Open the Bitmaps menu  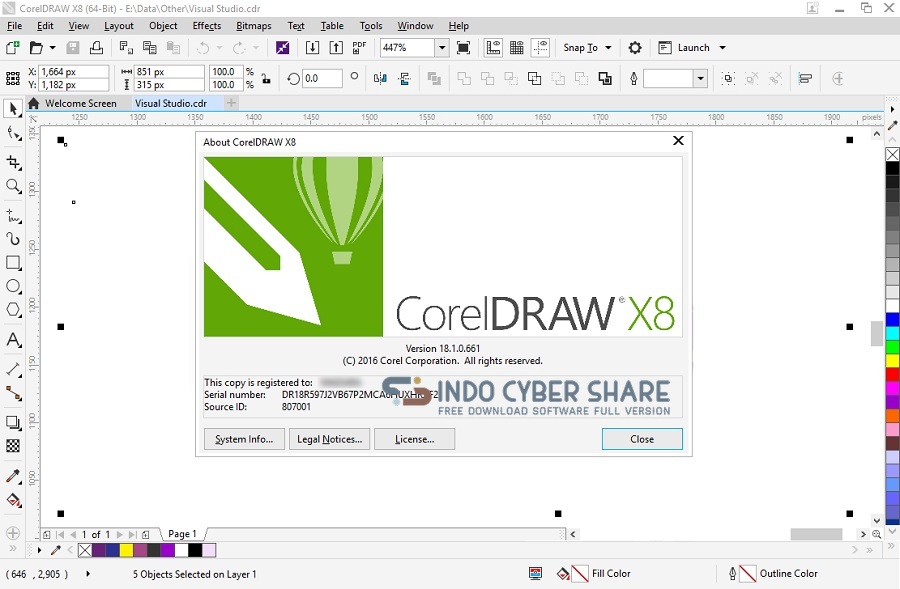point(254,26)
